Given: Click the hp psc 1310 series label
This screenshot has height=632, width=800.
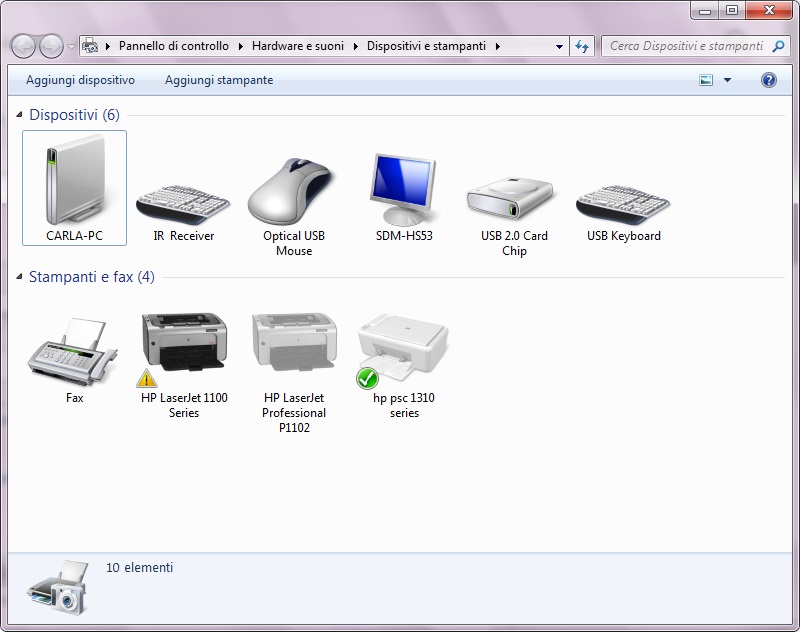Looking at the screenshot, I should pyautogui.click(x=404, y=405).
